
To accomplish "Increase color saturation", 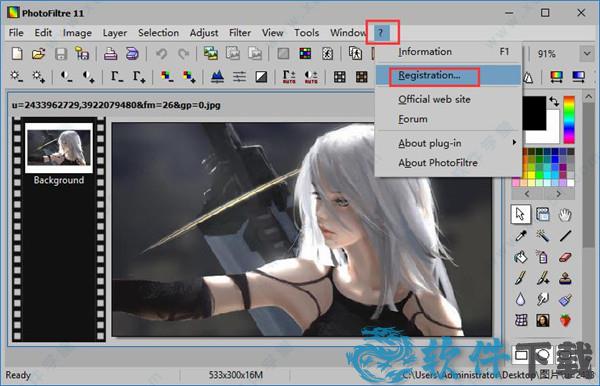I will (189, 77).
